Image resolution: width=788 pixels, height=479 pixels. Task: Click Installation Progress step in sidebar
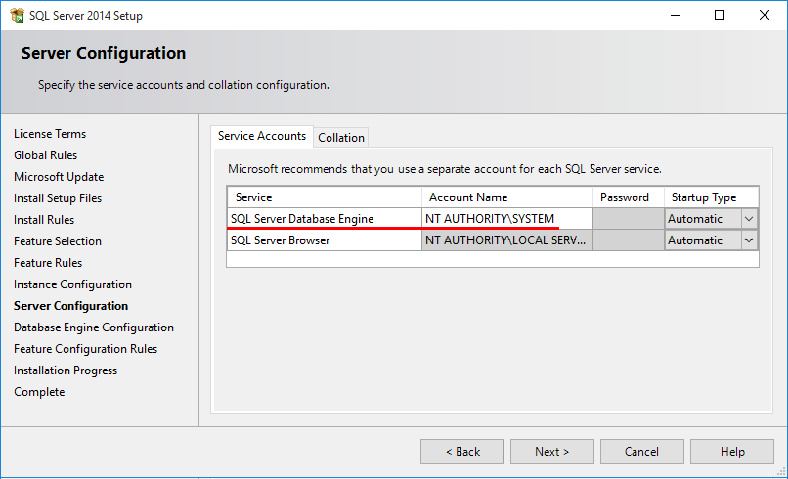pyautogui.click(x=65, y=370)
